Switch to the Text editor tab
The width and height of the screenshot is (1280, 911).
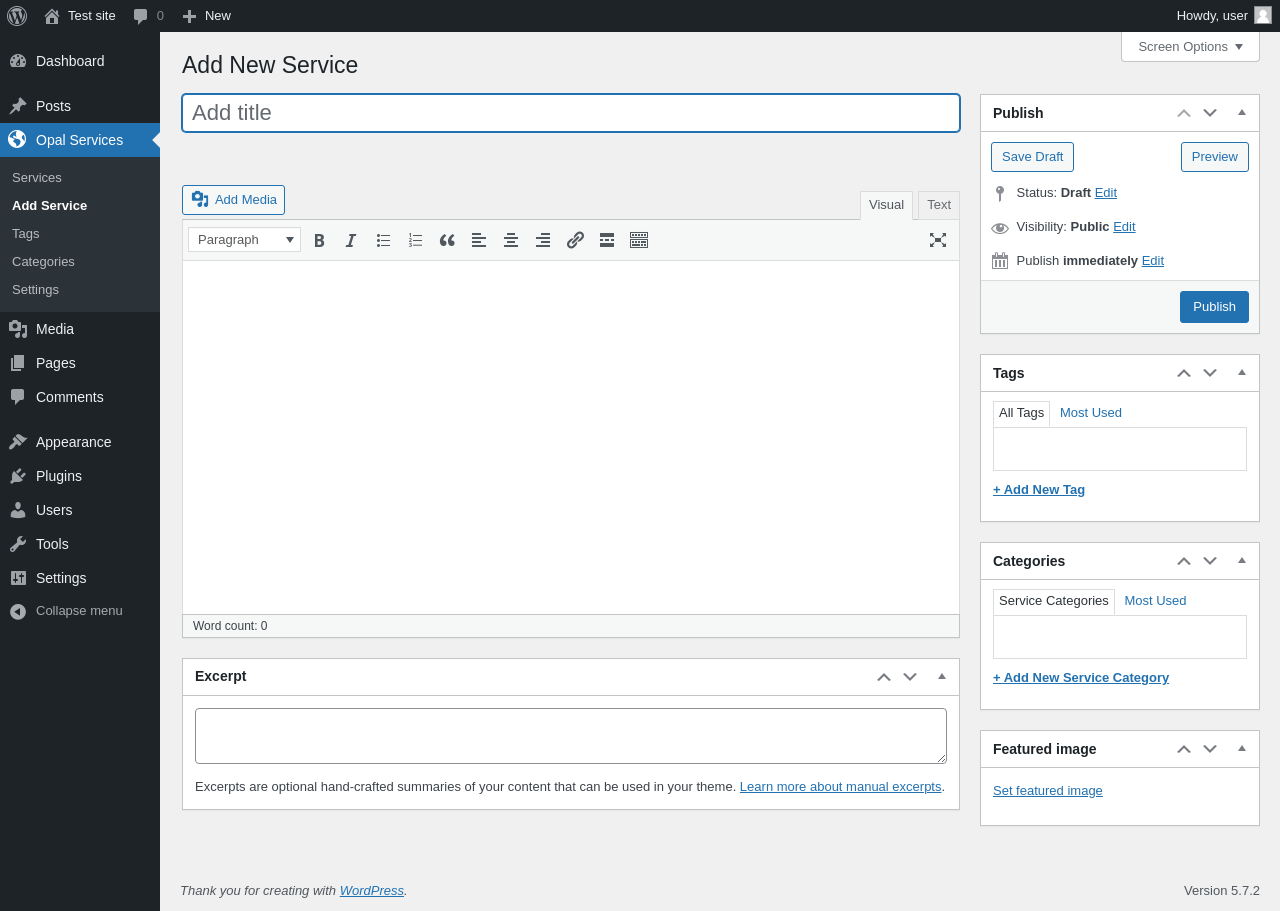pyautogui.click(x=939, y=205)
